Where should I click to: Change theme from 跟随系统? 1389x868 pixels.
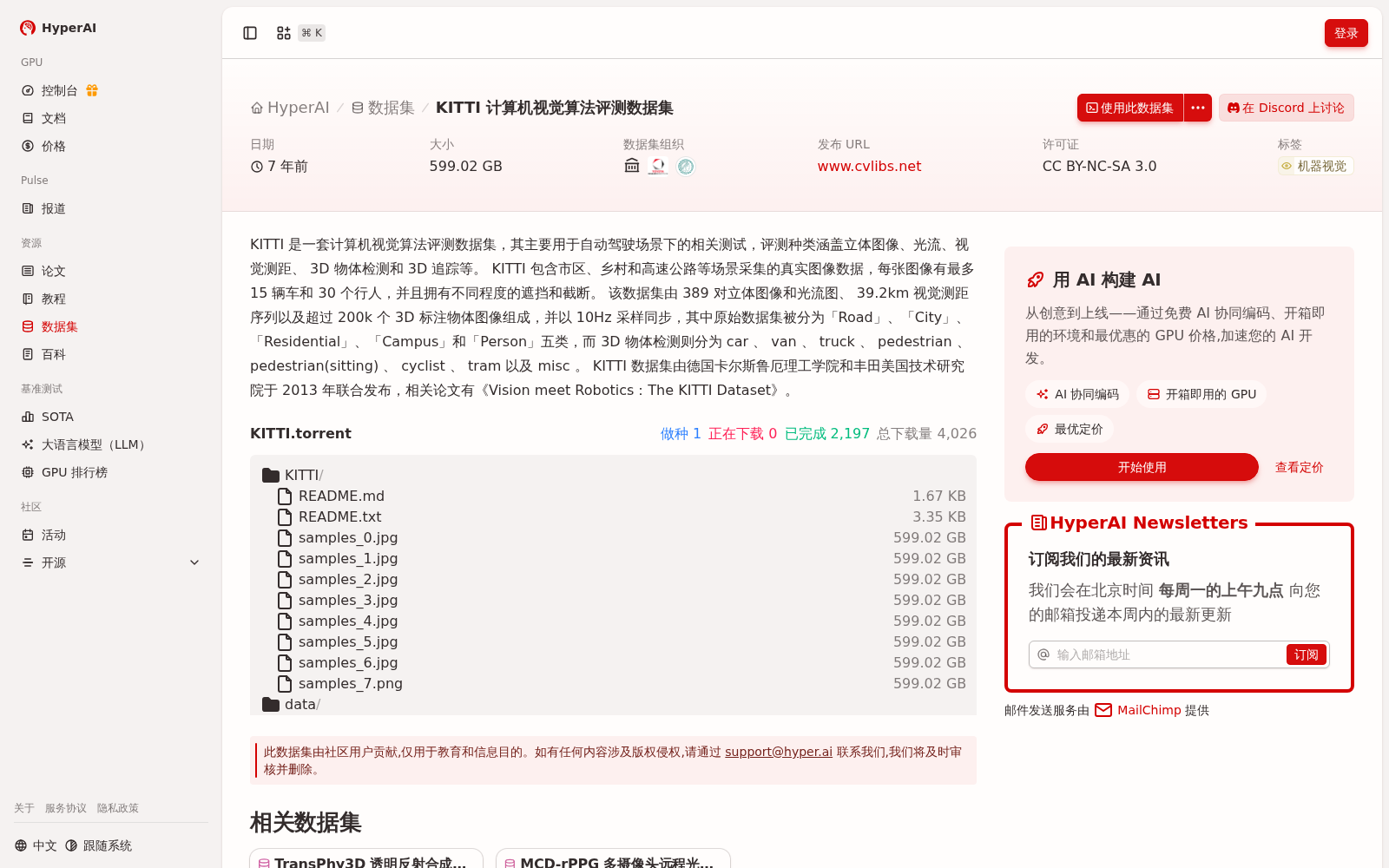(98, 845)
